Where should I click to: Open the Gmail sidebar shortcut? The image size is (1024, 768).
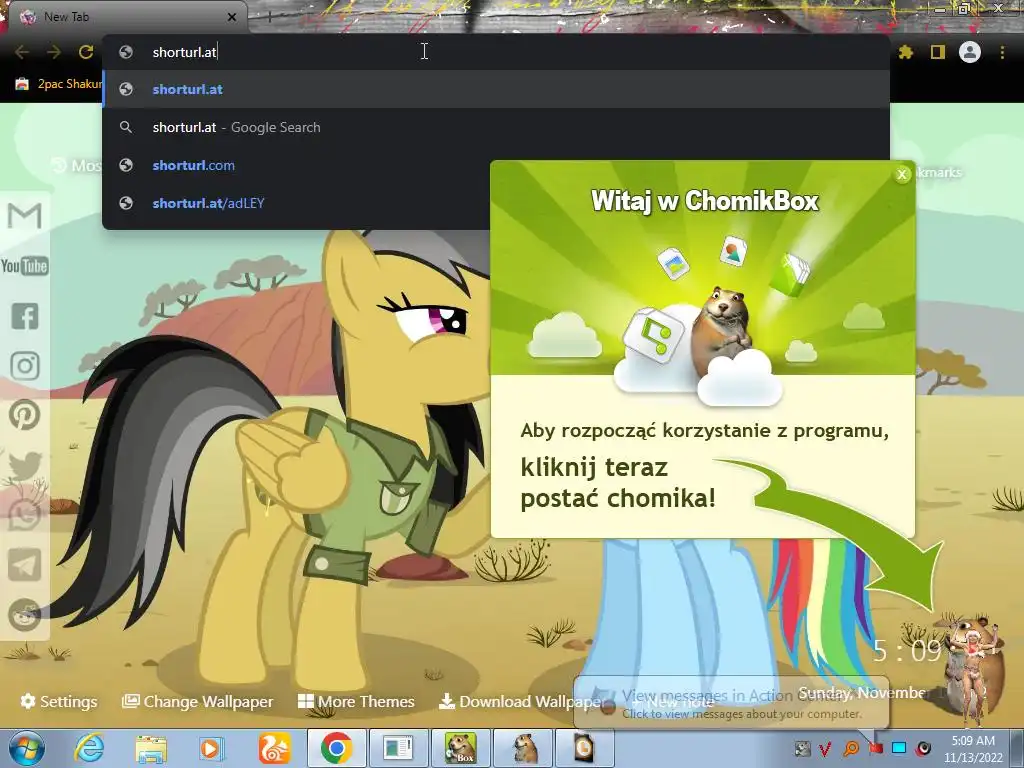[x=24, y=216]
